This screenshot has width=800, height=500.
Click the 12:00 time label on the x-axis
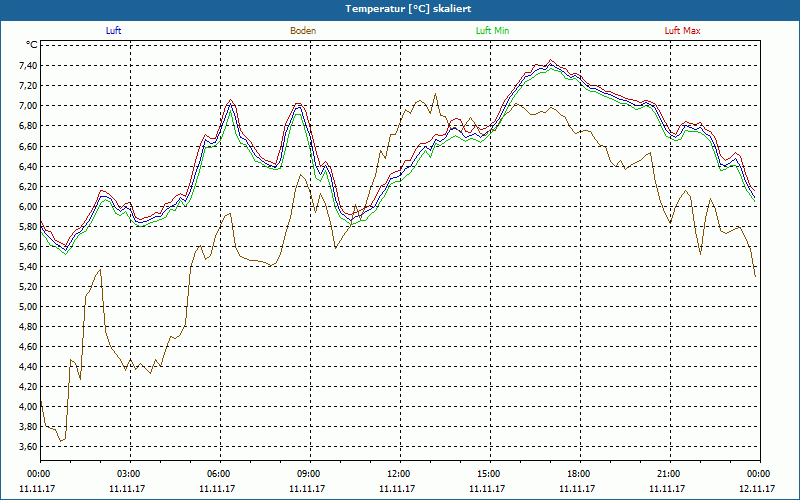tap(398, 474)
